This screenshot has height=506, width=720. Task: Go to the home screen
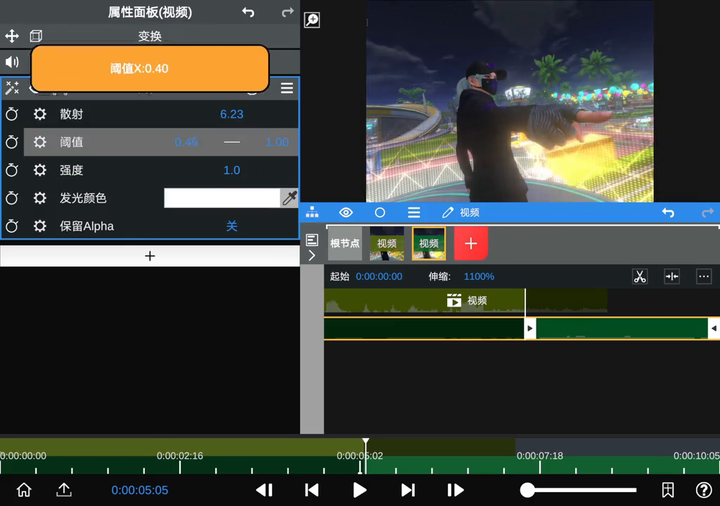[24, 490]
